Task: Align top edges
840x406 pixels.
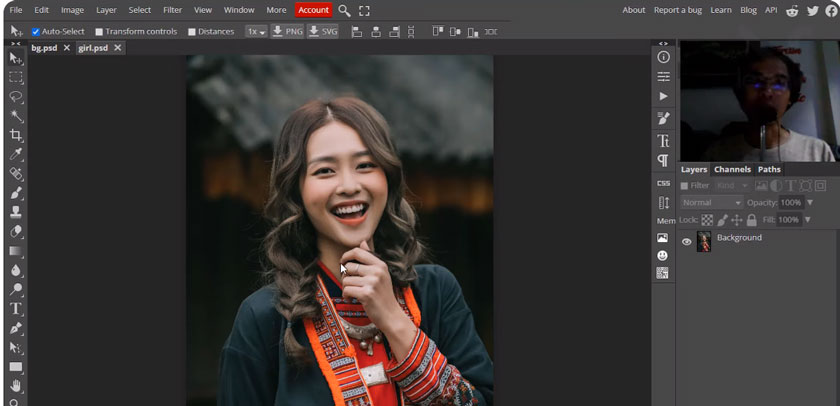Action: 438,32
